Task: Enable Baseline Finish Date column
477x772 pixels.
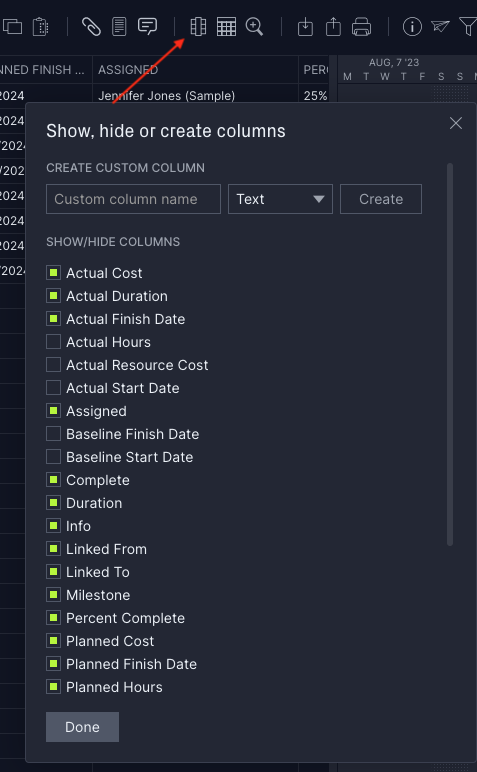Action: pos(53,434)
